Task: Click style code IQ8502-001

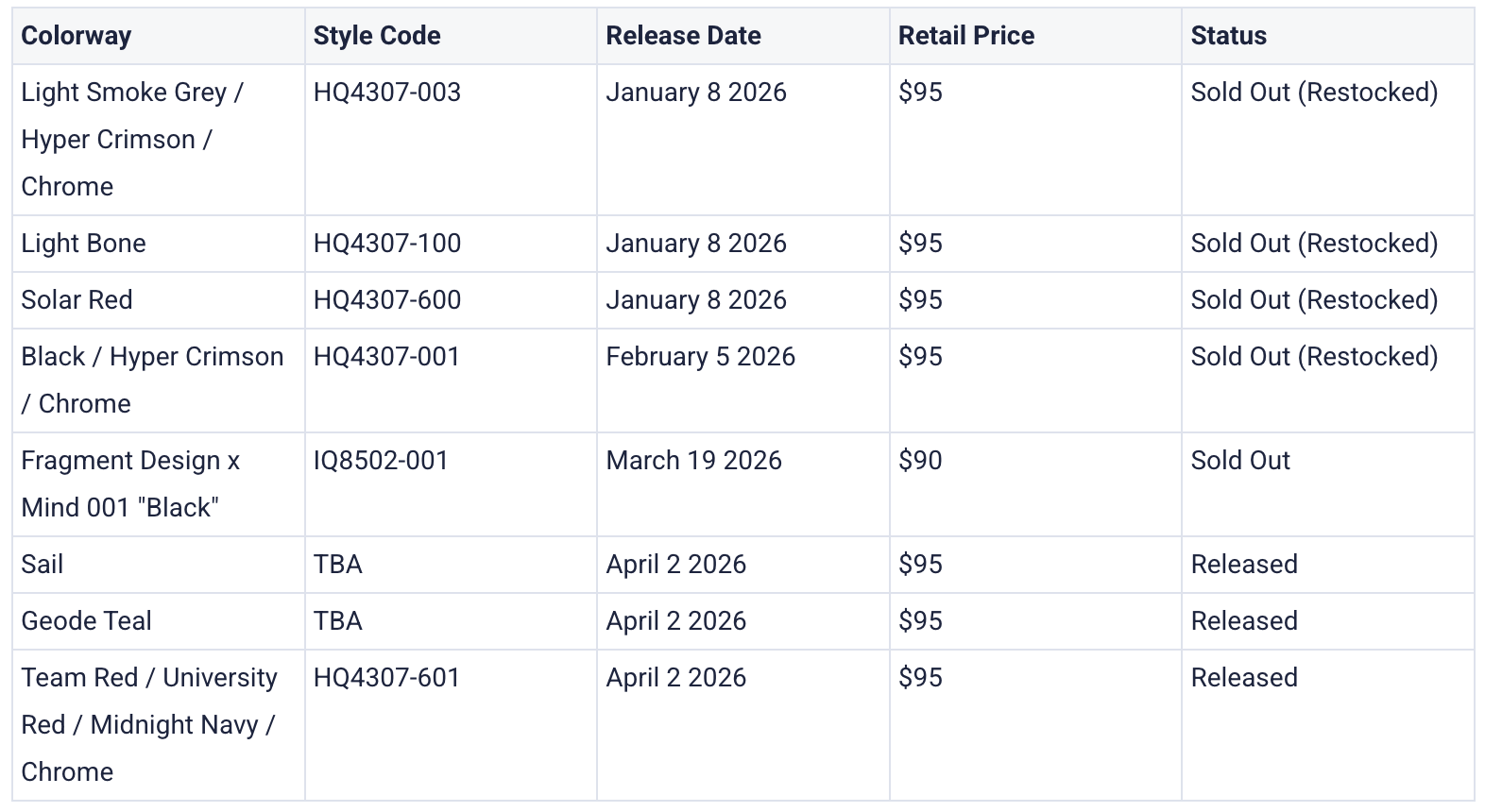Action: click(381, 461)
